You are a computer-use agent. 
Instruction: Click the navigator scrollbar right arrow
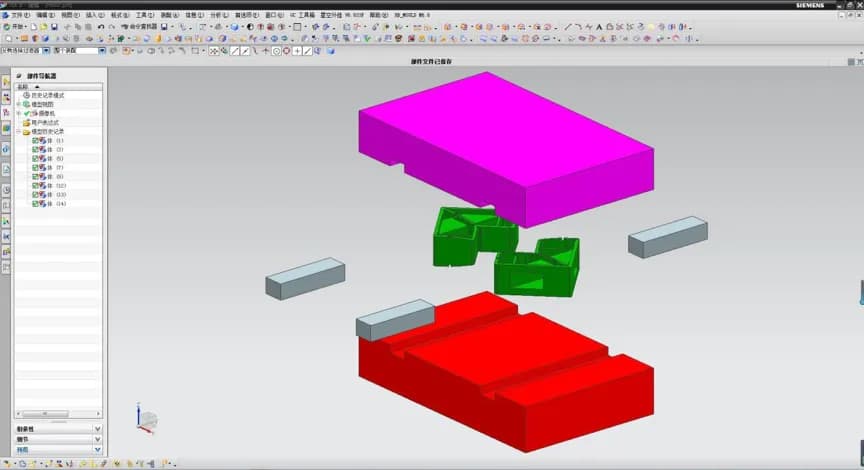98,413
